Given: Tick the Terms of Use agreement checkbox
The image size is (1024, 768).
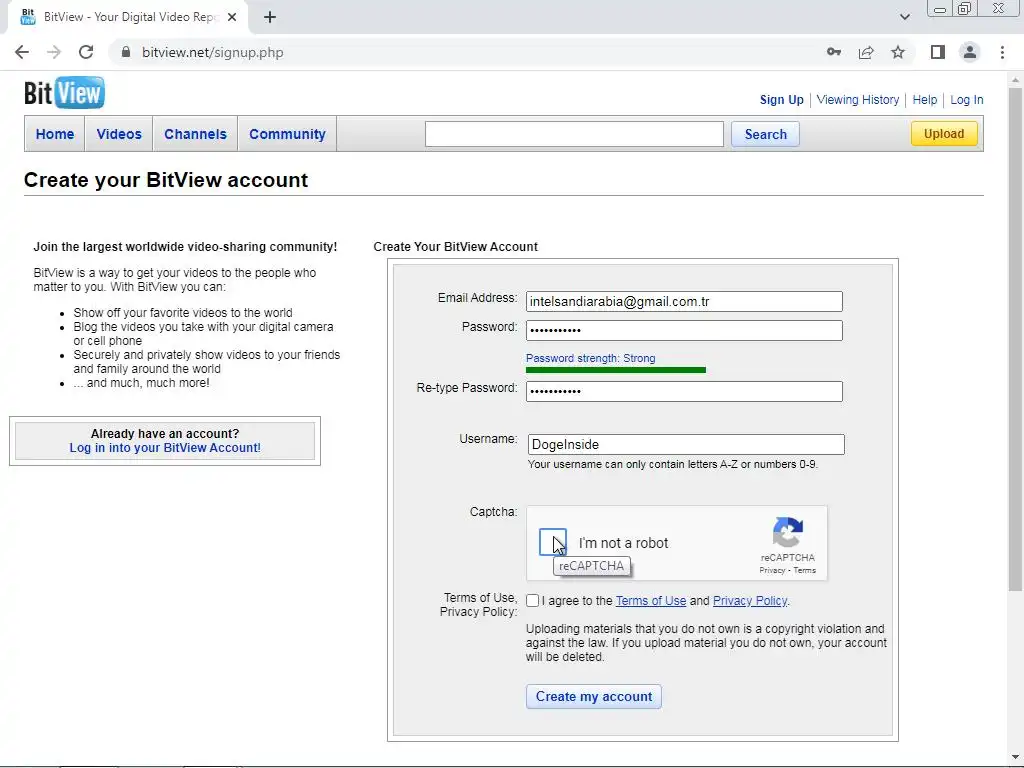Looking at the screenshot, I should (532, 600).
